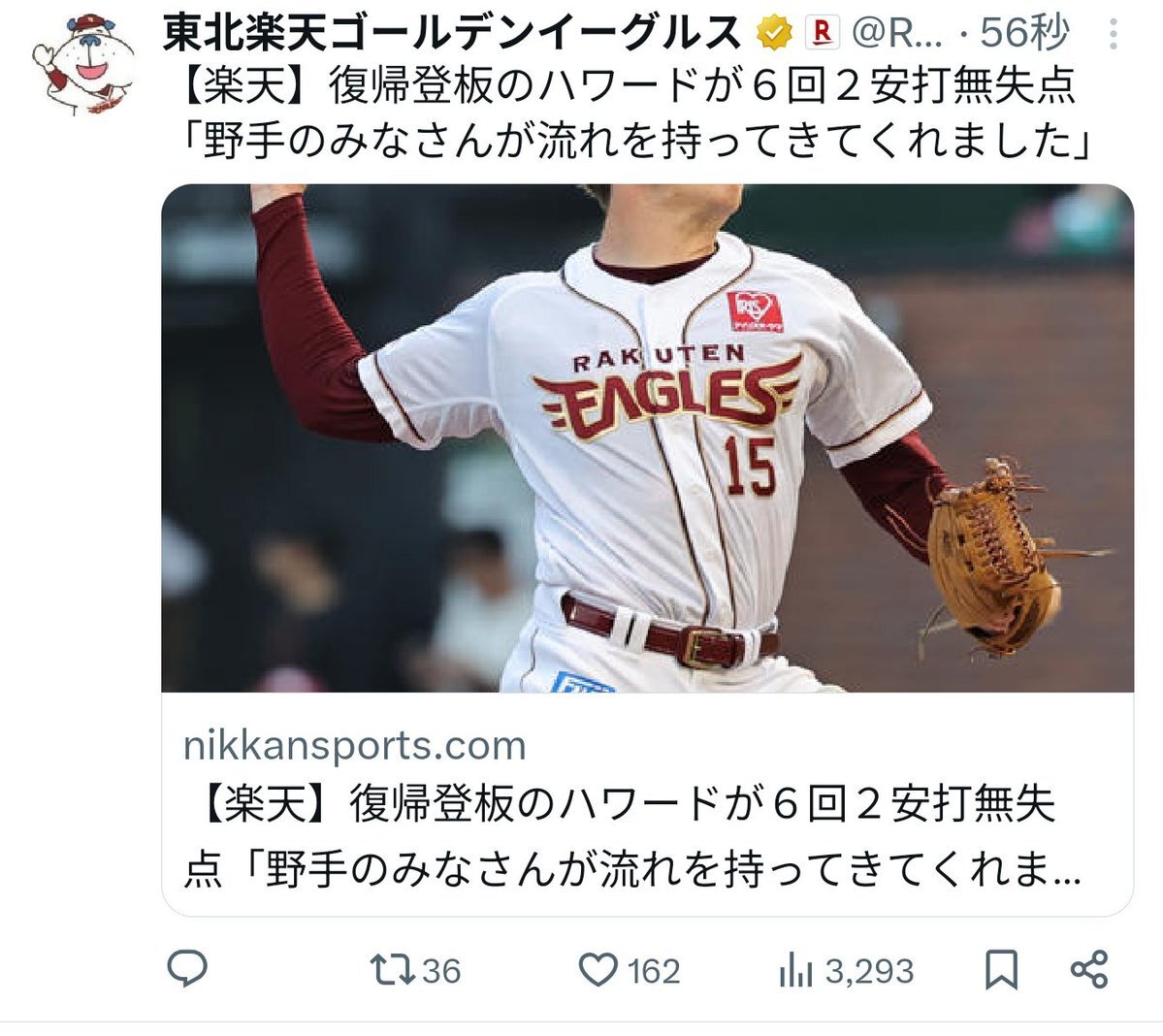Open the share icon

point(1089,969)
